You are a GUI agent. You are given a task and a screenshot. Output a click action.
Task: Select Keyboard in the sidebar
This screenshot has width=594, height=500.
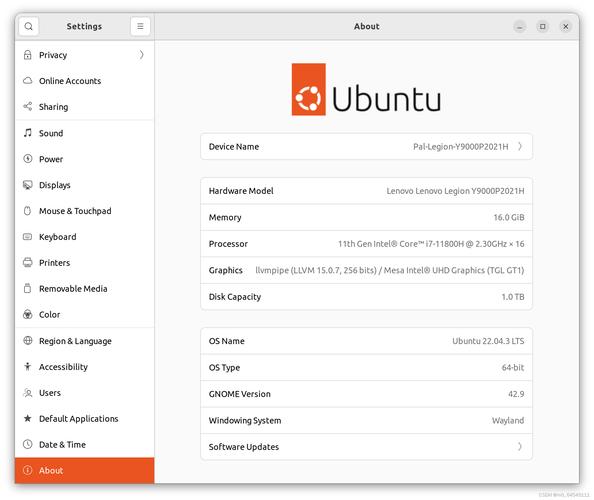click(x=84, y=237)
